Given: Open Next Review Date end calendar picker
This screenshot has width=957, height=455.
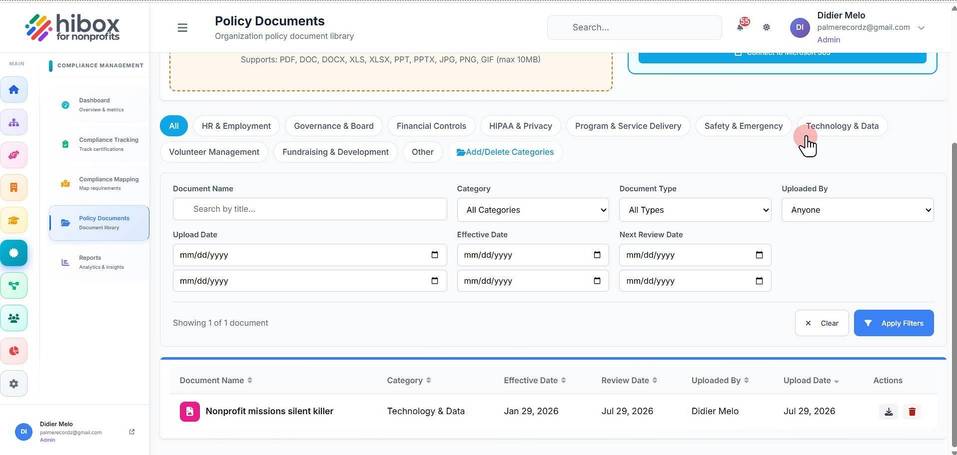Looking at the screenshot, I should 759,281.
